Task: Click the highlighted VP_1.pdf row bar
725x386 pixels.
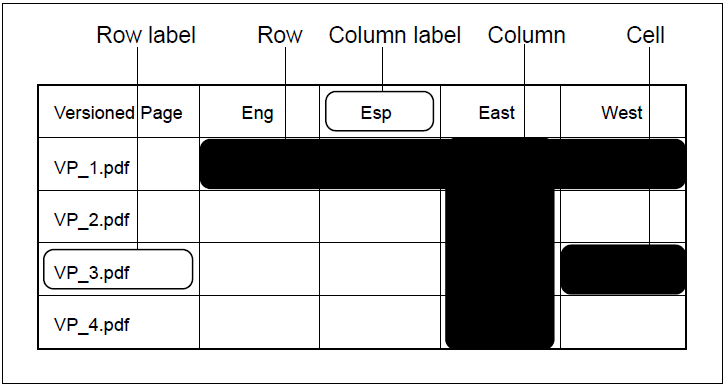Action: click(442, 164)
